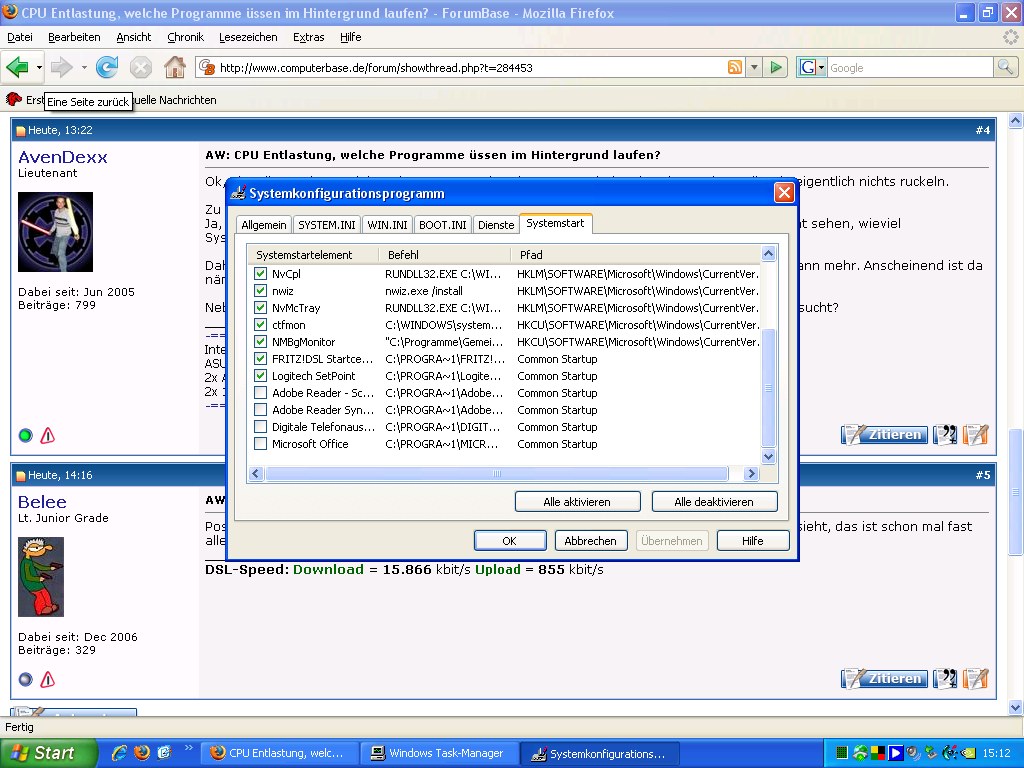Click AvenDexx avatar image
This screenshot has width=1024, height=768.
[x=56, y=232]
